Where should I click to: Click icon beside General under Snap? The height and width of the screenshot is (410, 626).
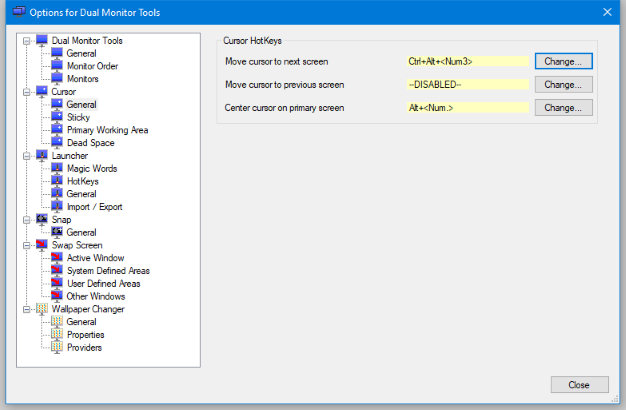click(57, 232)
